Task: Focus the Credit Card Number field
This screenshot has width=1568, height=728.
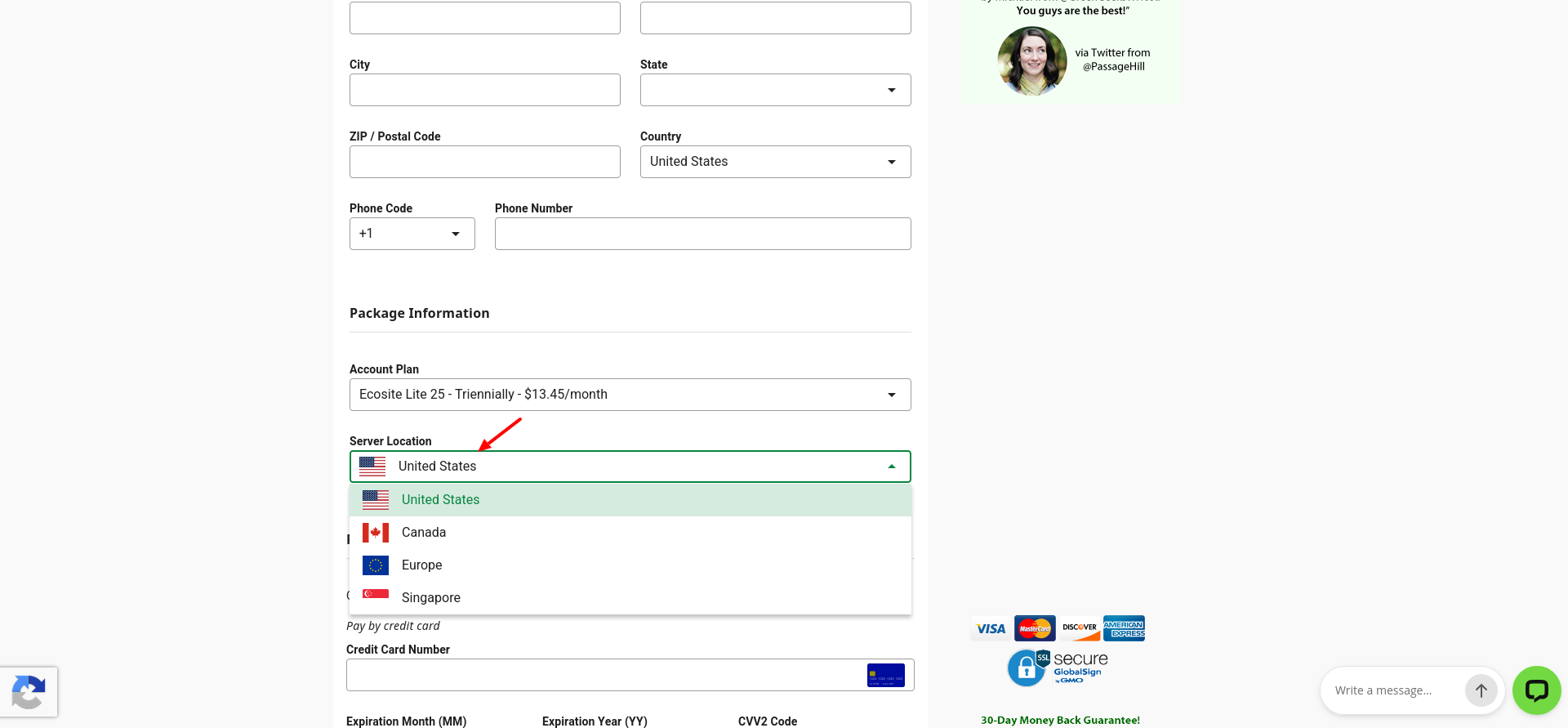Action: (x=630, y=675)
